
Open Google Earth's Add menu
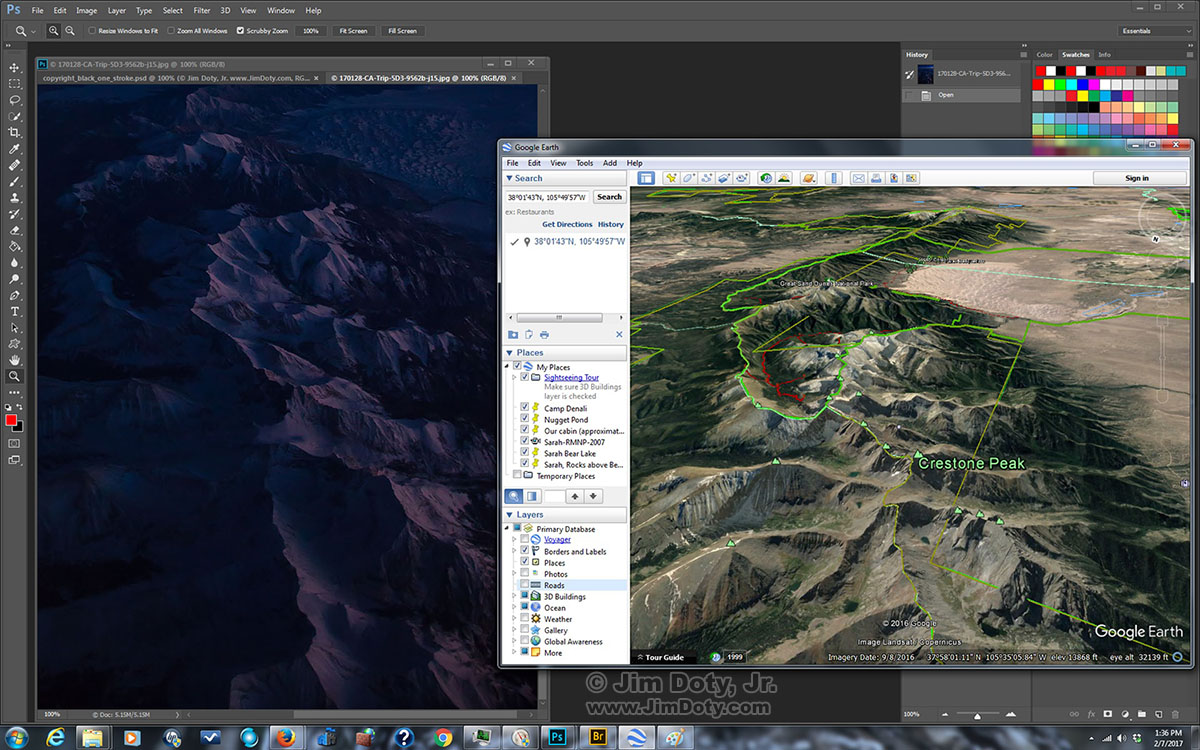610,163
